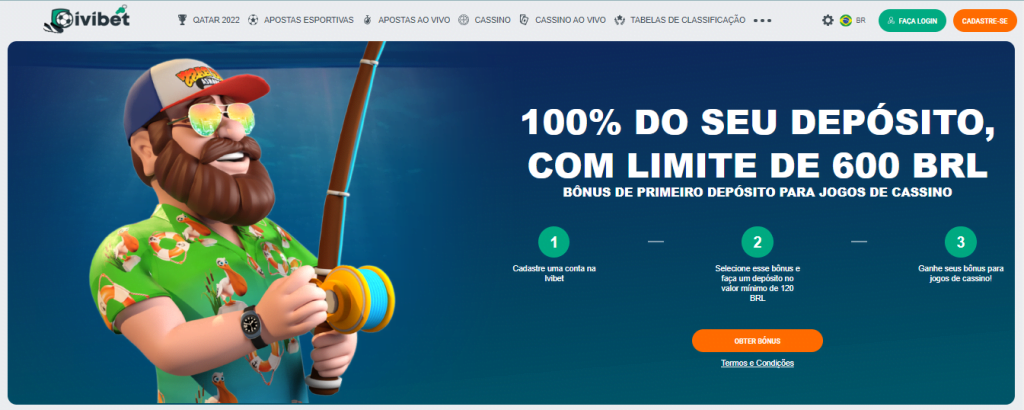
Task: Click the Obter Bônus button
Action: click(x=758, y=341)
